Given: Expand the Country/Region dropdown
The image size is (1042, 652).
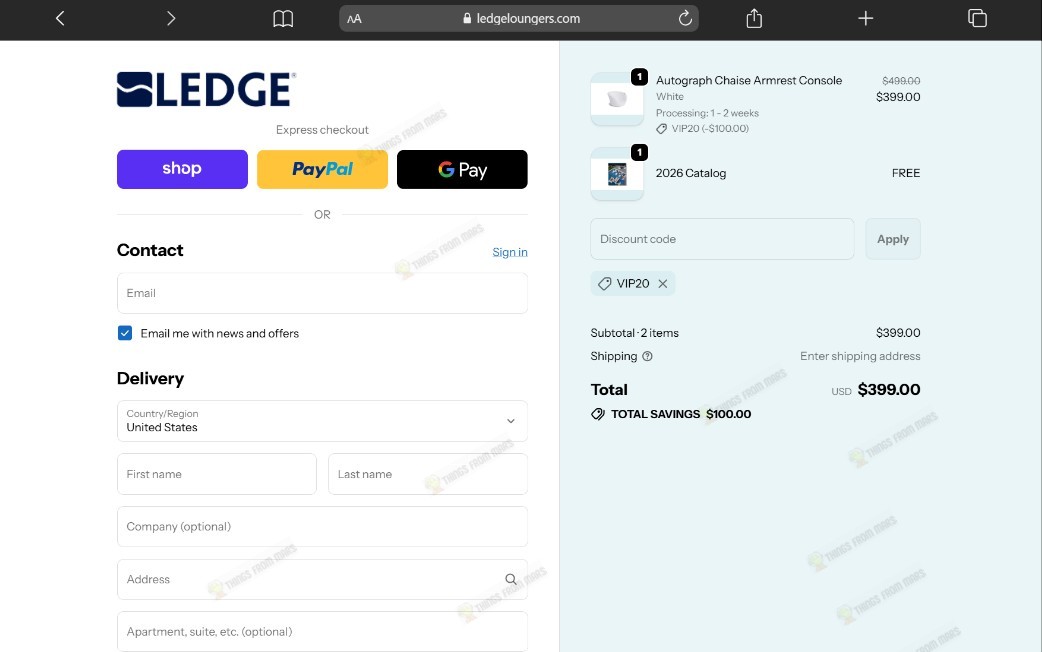Looking at the screenshot, I should click(322, 421).
